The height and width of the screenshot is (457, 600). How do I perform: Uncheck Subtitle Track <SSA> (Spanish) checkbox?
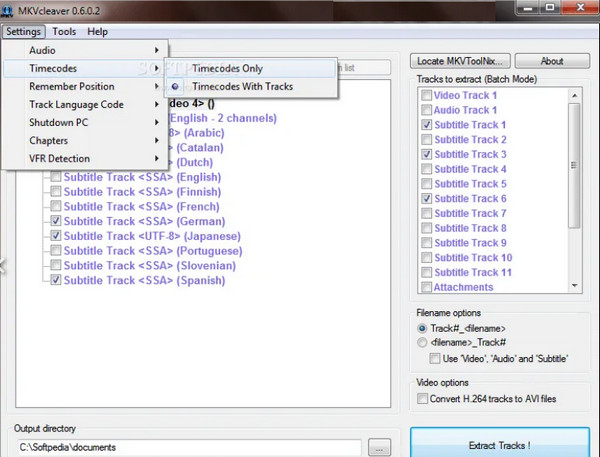pos(56,280)
